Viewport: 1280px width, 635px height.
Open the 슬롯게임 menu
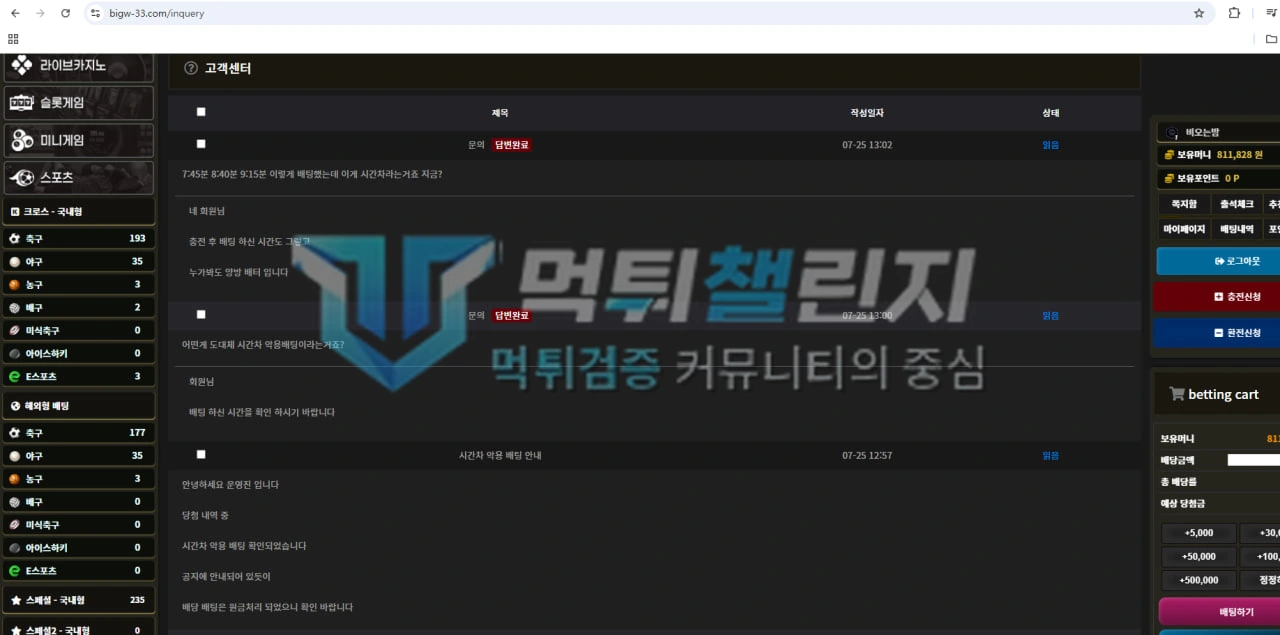tap(79, 102)
